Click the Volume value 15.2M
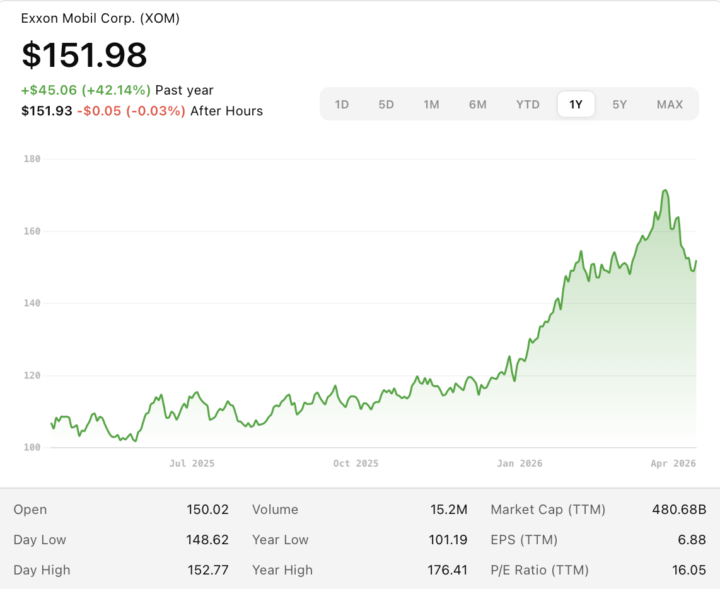The image size is (720, 589). coord(449,510)
